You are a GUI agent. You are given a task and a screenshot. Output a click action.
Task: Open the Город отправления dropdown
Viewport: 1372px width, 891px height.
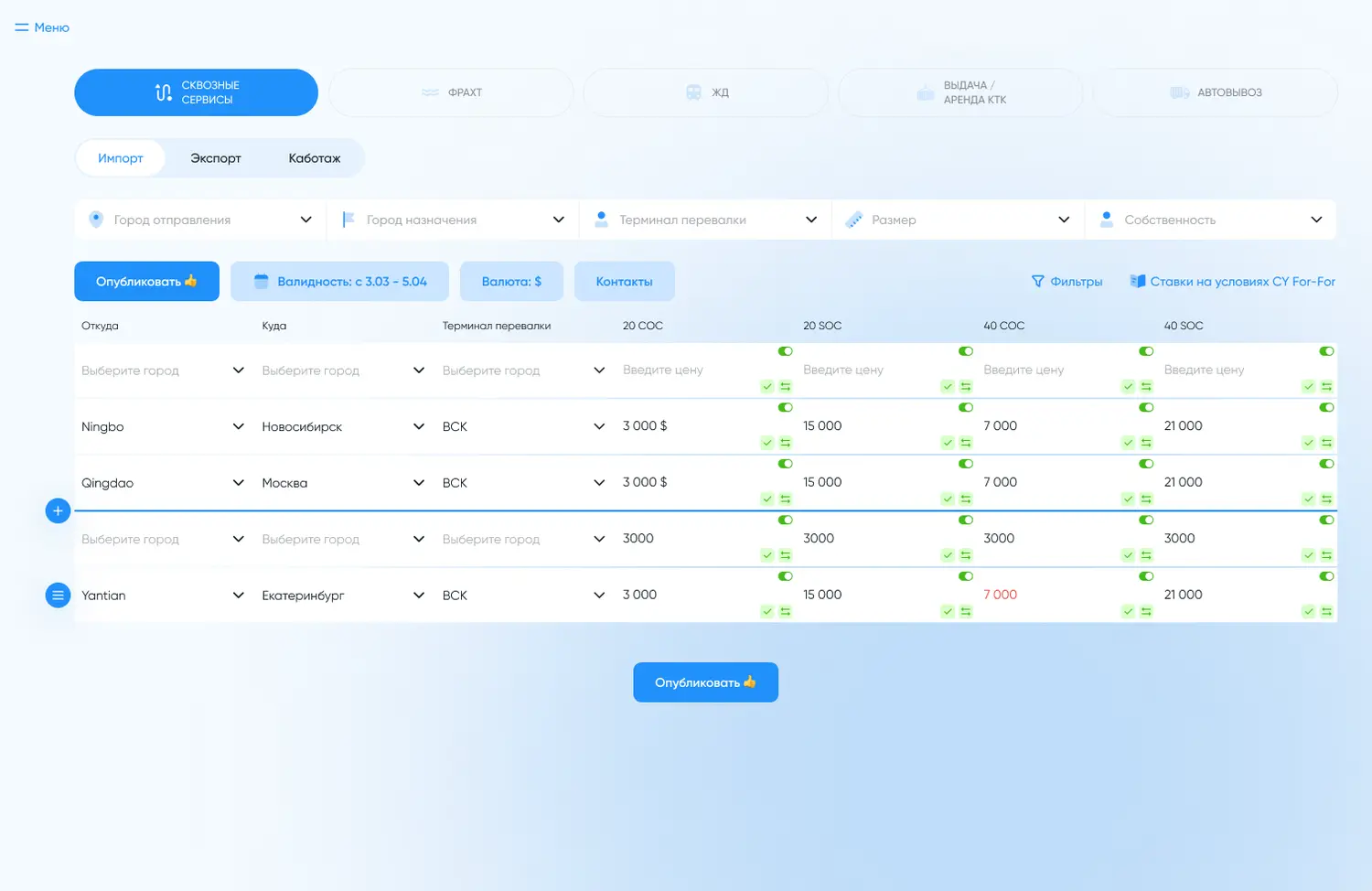tap(200, 220)
